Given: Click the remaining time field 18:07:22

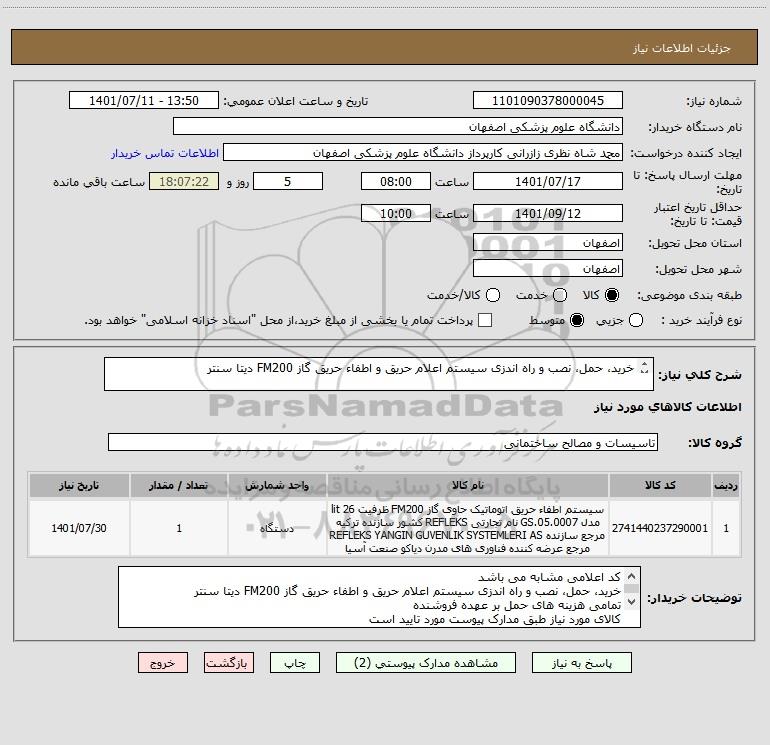Looking at the screenshot, I should [184, 181].
